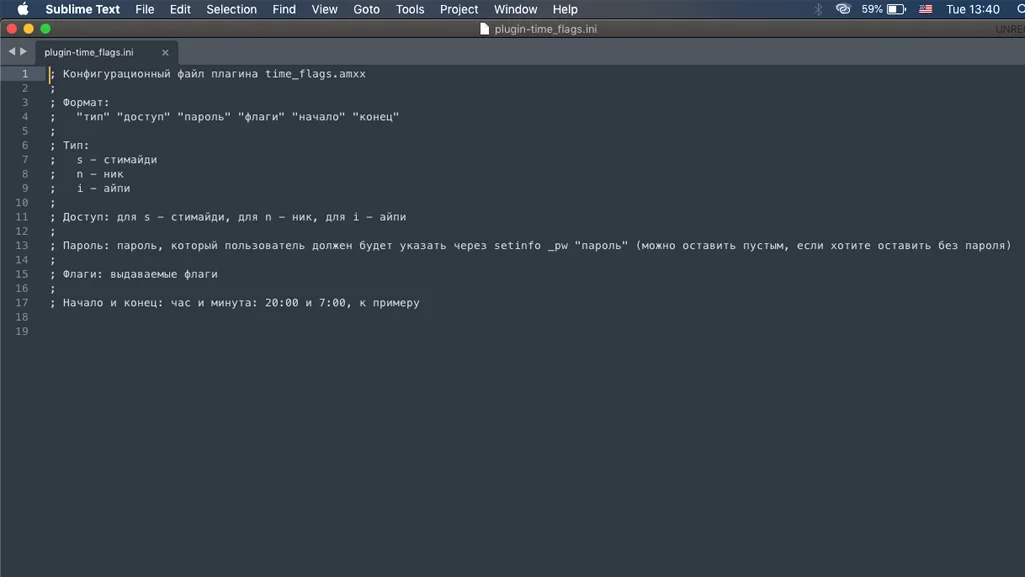Click the Bluetooth status icon

(818, 9)
